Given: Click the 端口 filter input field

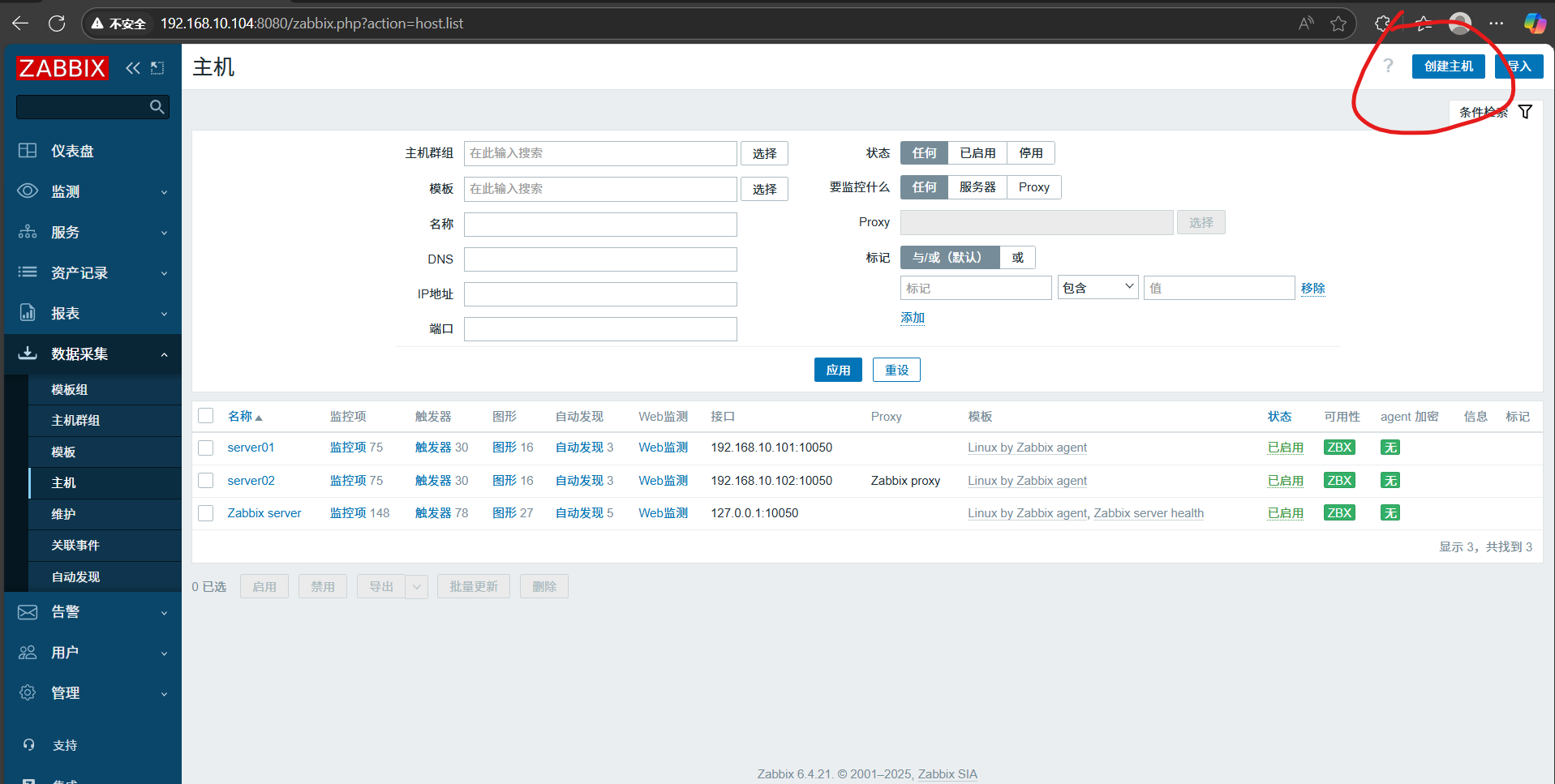Looking at the screenshot, I should coord(600,329).
